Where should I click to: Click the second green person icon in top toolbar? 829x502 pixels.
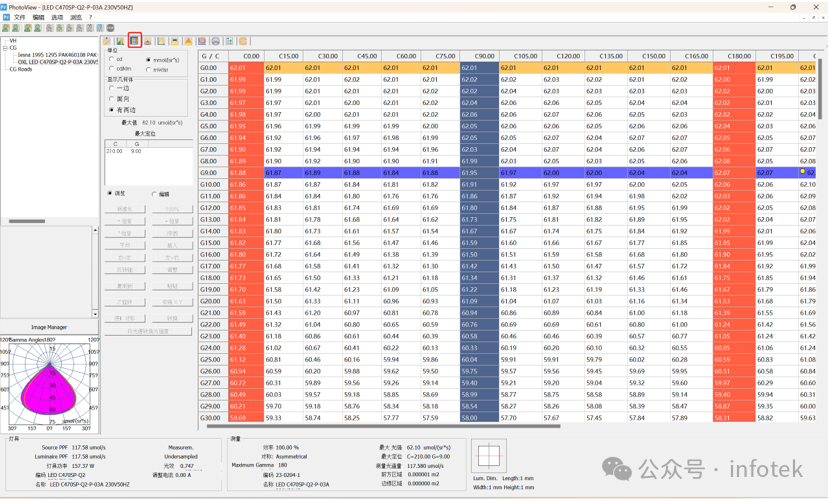coord(16,28)
